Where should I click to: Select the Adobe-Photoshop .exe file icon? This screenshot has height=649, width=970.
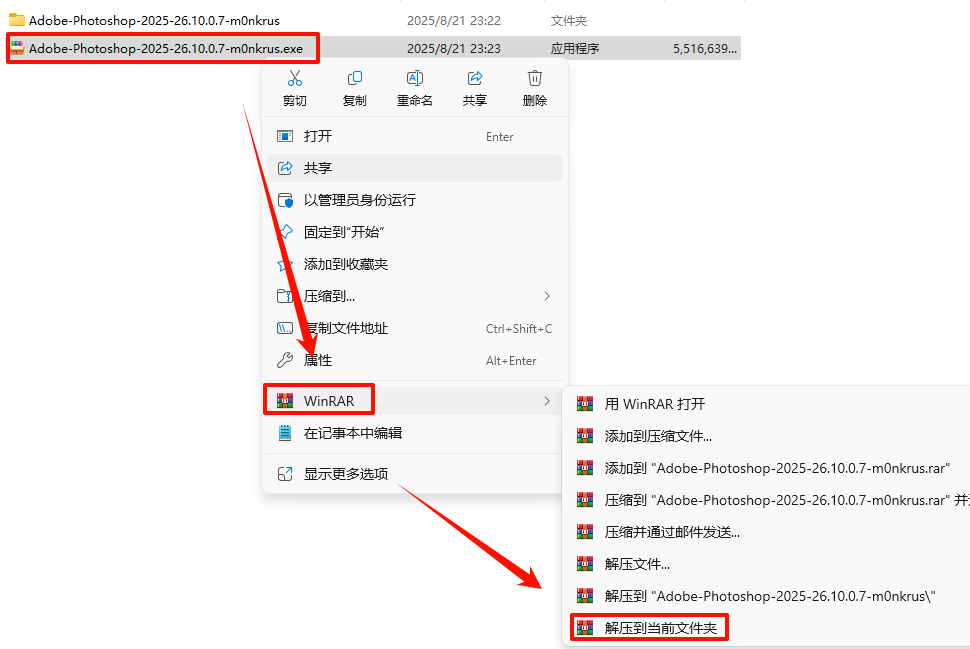tap(17, 48)
